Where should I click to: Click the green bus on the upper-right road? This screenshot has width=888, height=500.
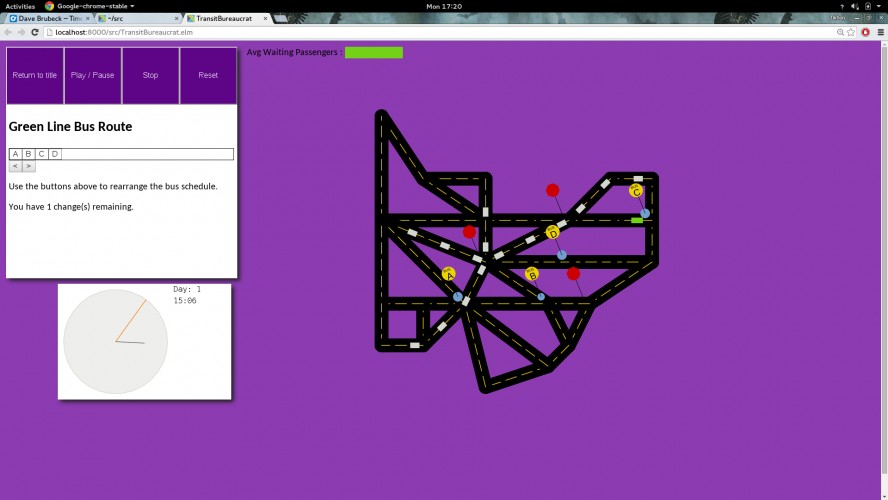pyautogui.click(x=637, y=220)
